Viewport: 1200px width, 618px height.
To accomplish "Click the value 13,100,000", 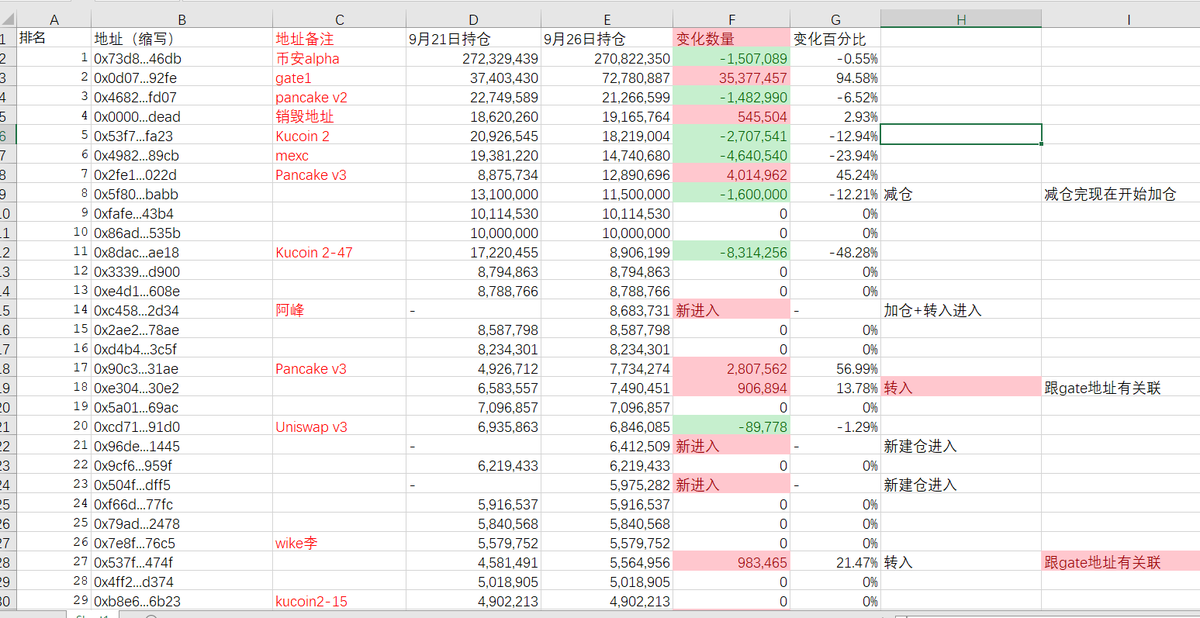I will pyautogui.click(x=473, y=194).
